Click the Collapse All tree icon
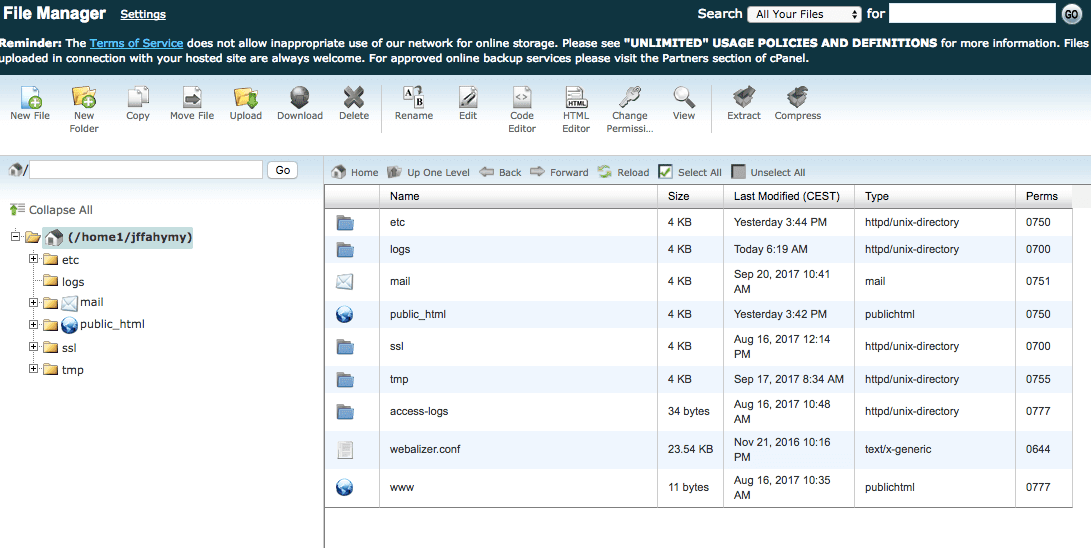This screenshot has height=548, width=1091. (17, 209)
